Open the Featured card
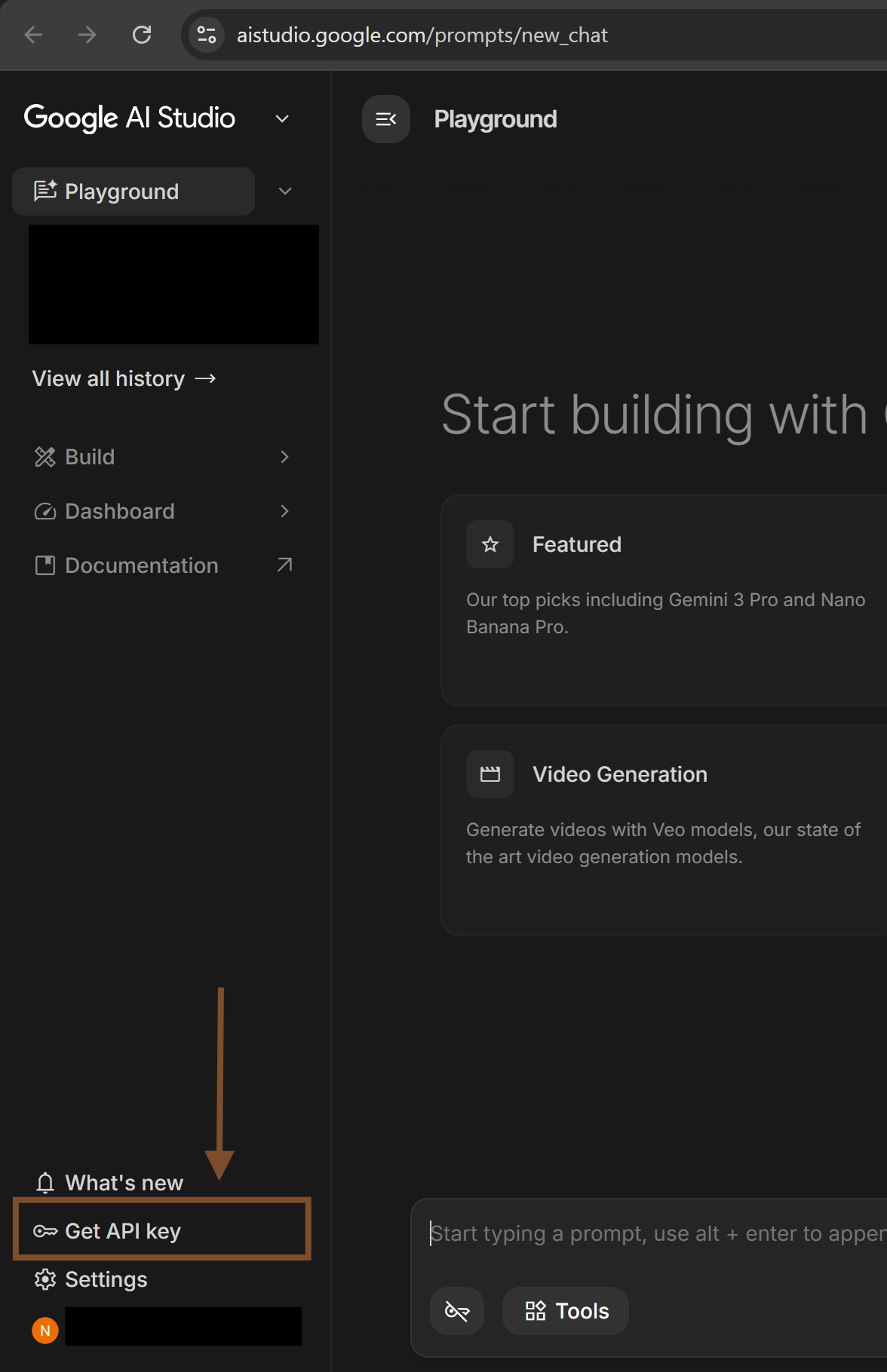Viewport: 887px width, 1372px height. tap(664, 600)
